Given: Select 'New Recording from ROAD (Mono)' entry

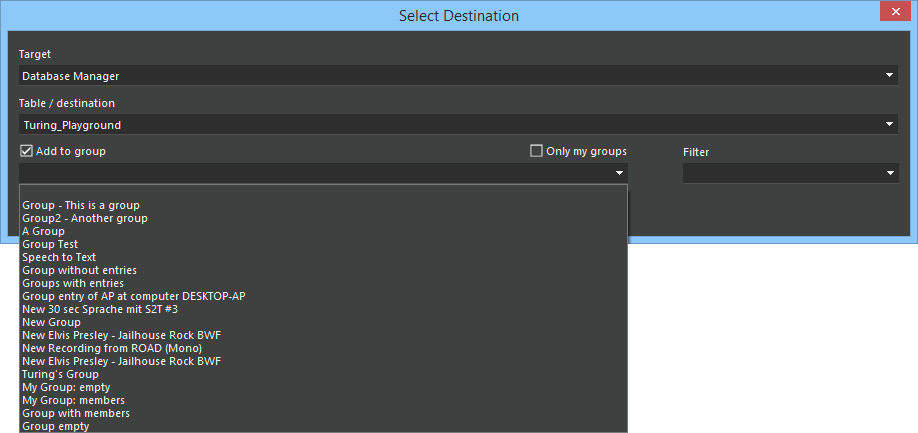Looking at the screenshot, I should coord(112,348).
